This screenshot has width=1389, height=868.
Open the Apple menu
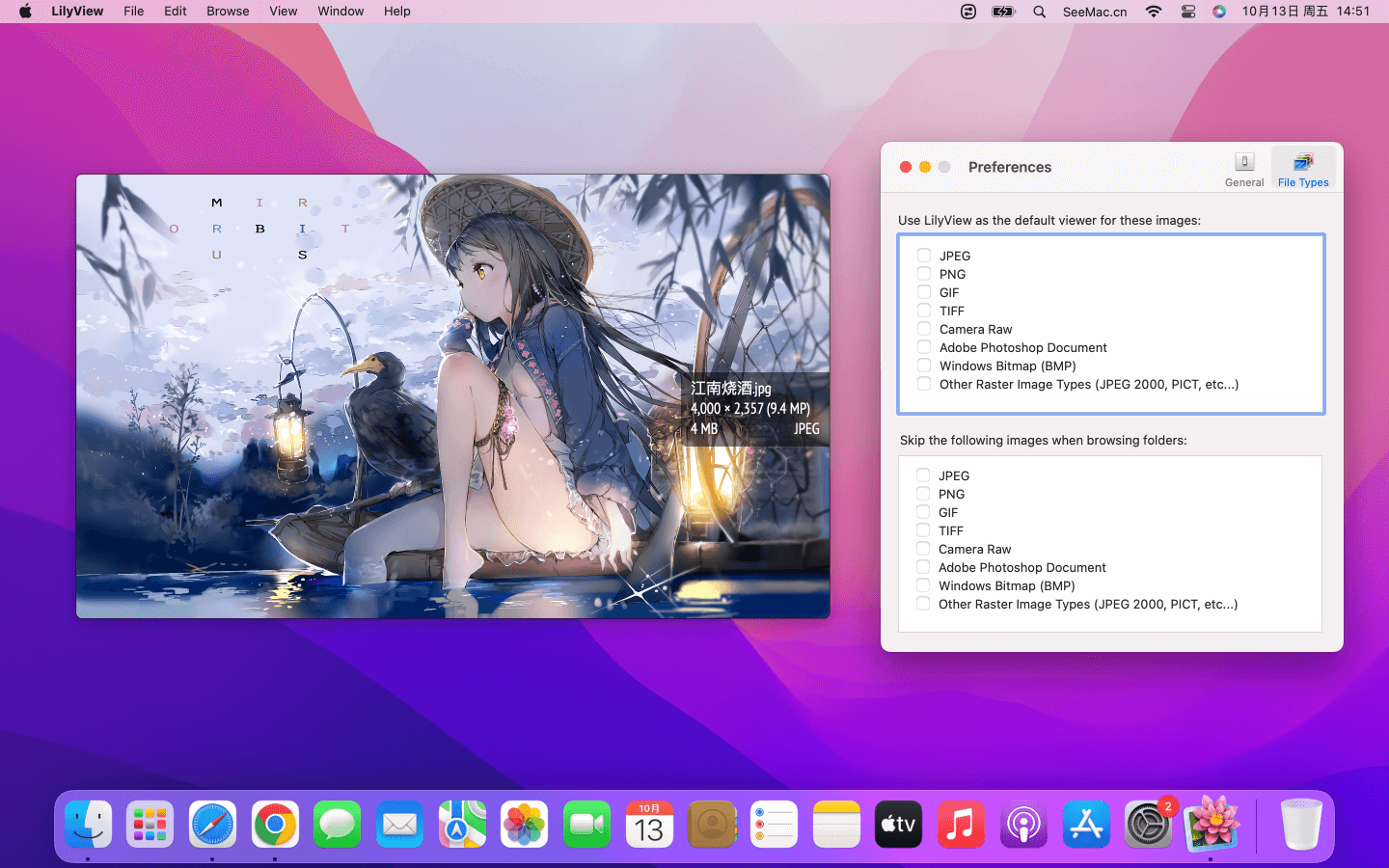(25, 12)
